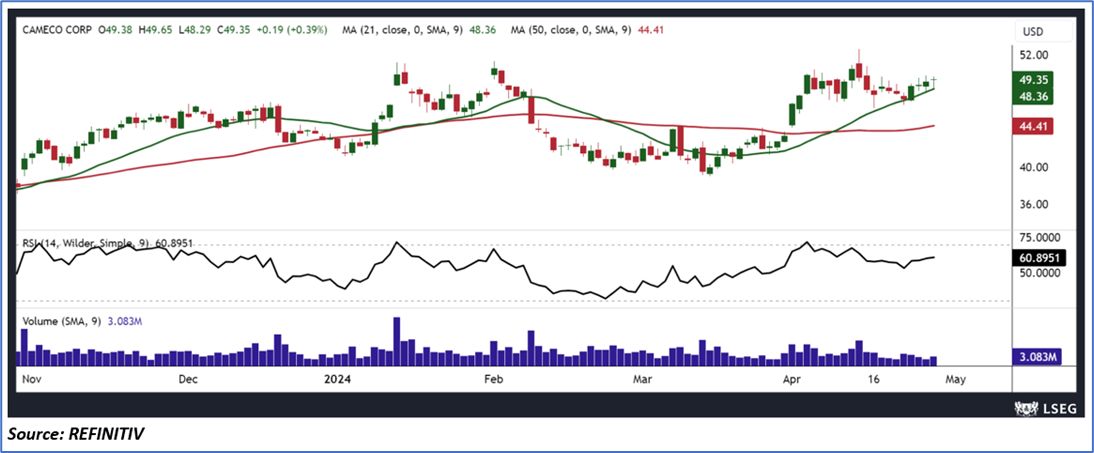Click the 16 date axis label
The image size is (1094, 453).
872,380
